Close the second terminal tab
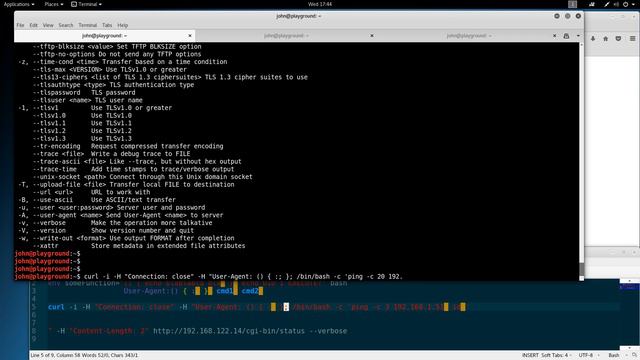The image size is (640, 360). coord(372,36)
